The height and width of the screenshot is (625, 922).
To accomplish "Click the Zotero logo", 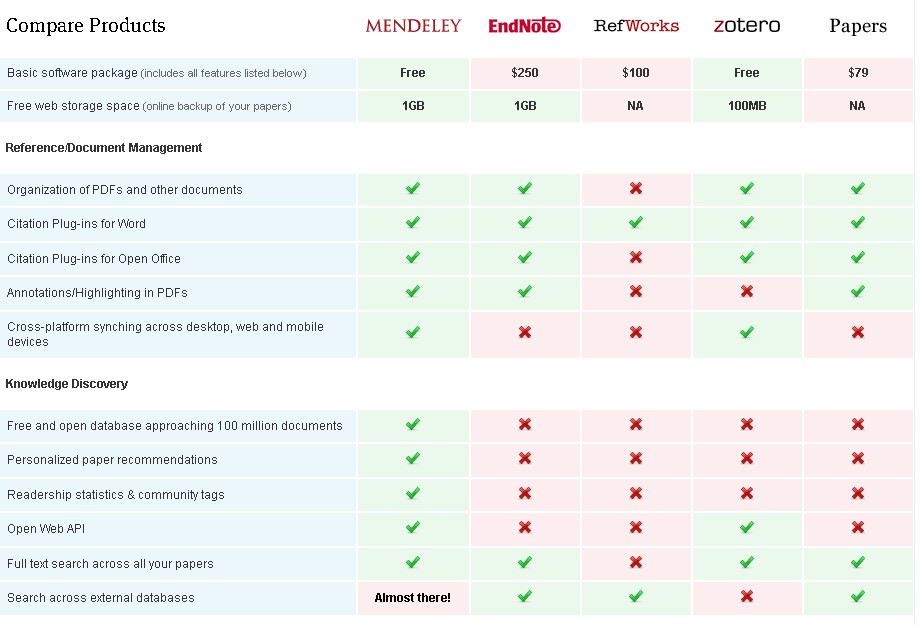I will click(746, 25).
